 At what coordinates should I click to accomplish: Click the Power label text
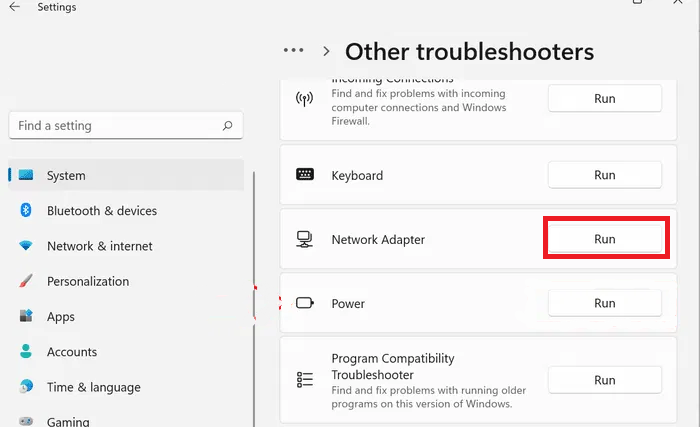point(348,304)
